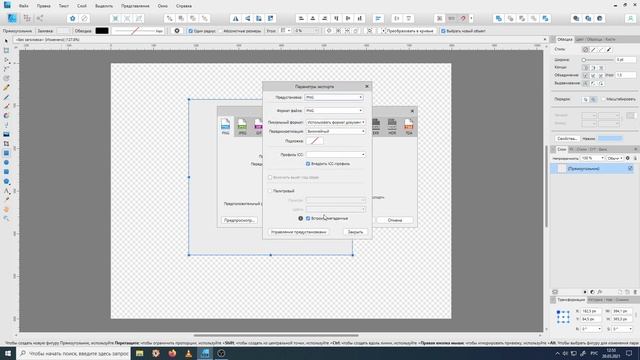The width and height of the screenshot is (640, 360).
Task: Click the layer effects gear icon in Layers panel
Action: click(628, 158)
